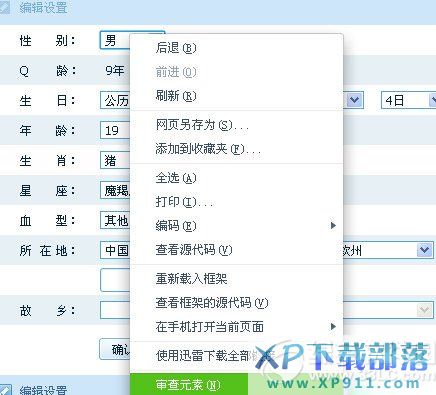Click 重新载入框架 menu item
This screenshot has height=395, width=436.
(191, 279)
